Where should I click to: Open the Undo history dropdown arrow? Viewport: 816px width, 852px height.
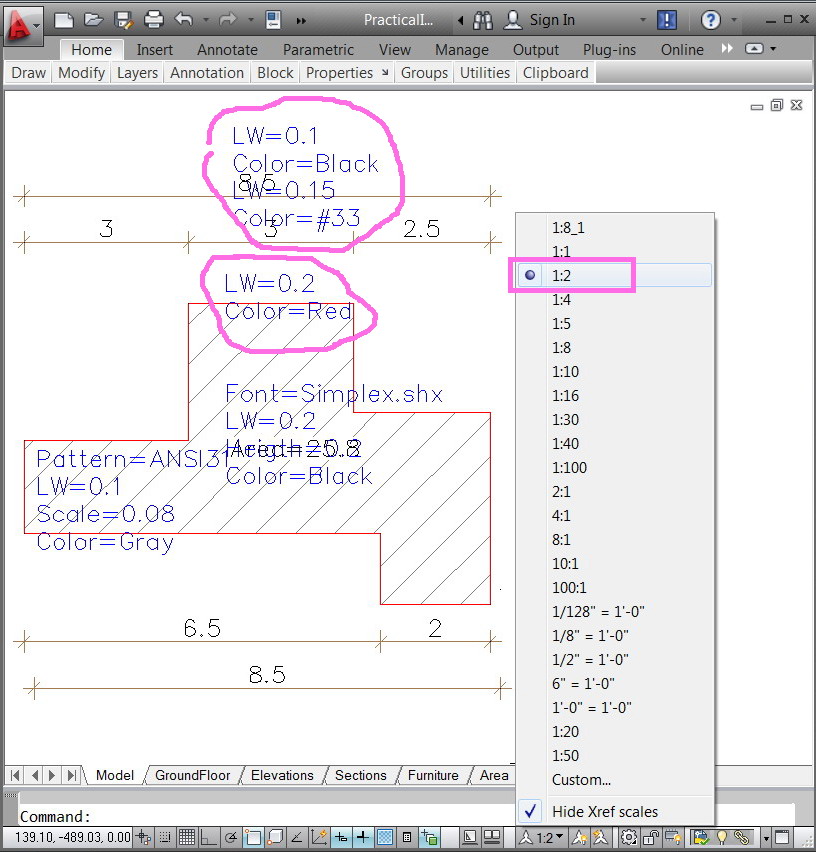206,20
